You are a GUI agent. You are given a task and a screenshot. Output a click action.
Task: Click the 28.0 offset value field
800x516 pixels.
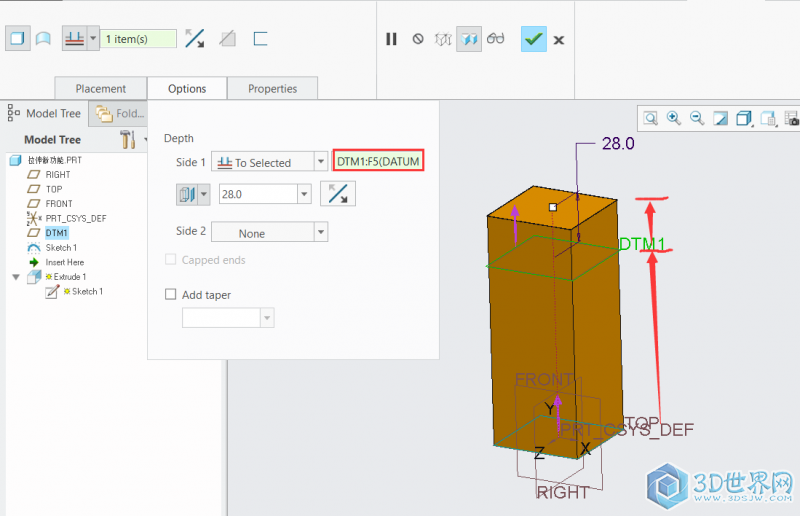pyautogui.click(x=258, y=194)
